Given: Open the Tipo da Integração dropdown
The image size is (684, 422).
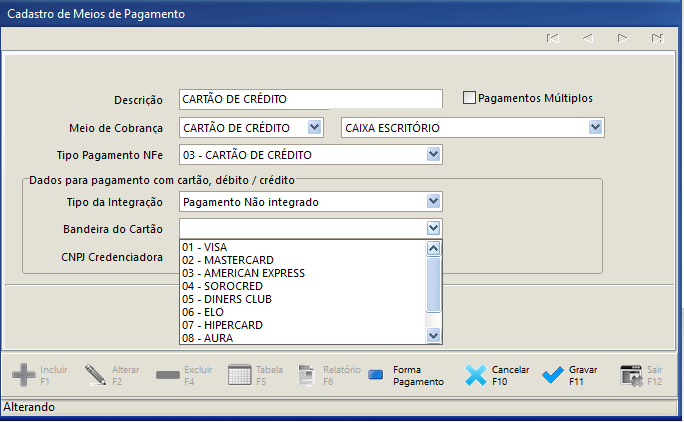Looking at the screenshot, I should click(433, 201).
